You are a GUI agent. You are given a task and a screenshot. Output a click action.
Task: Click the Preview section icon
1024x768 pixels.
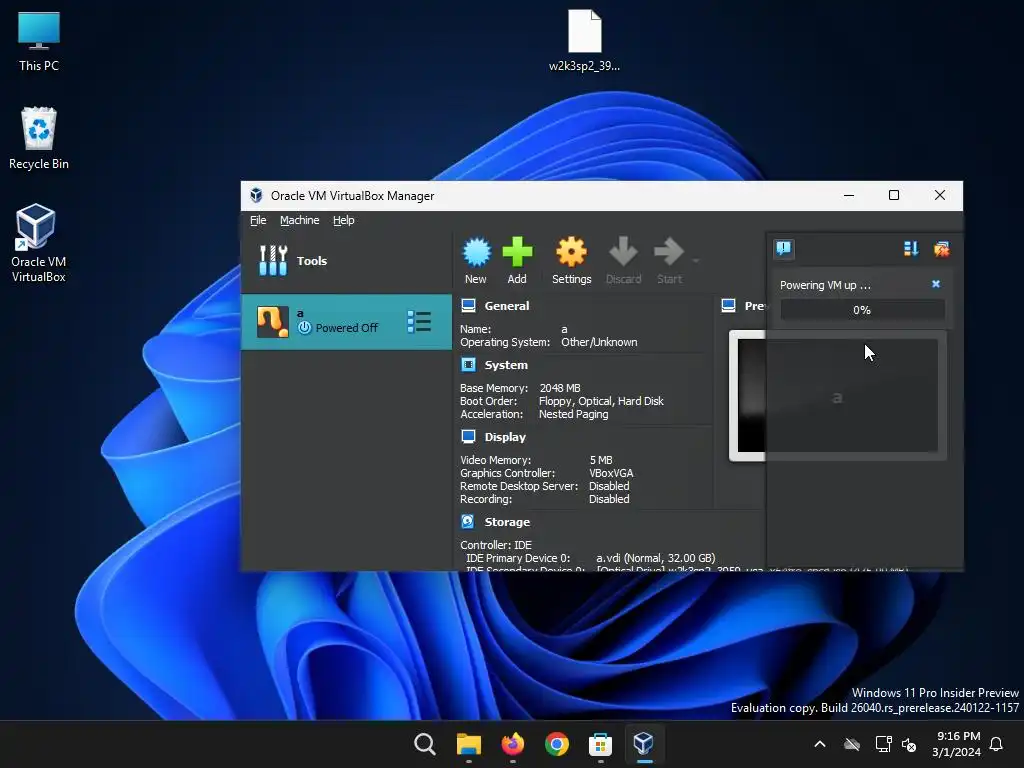(x=729, y=305)
